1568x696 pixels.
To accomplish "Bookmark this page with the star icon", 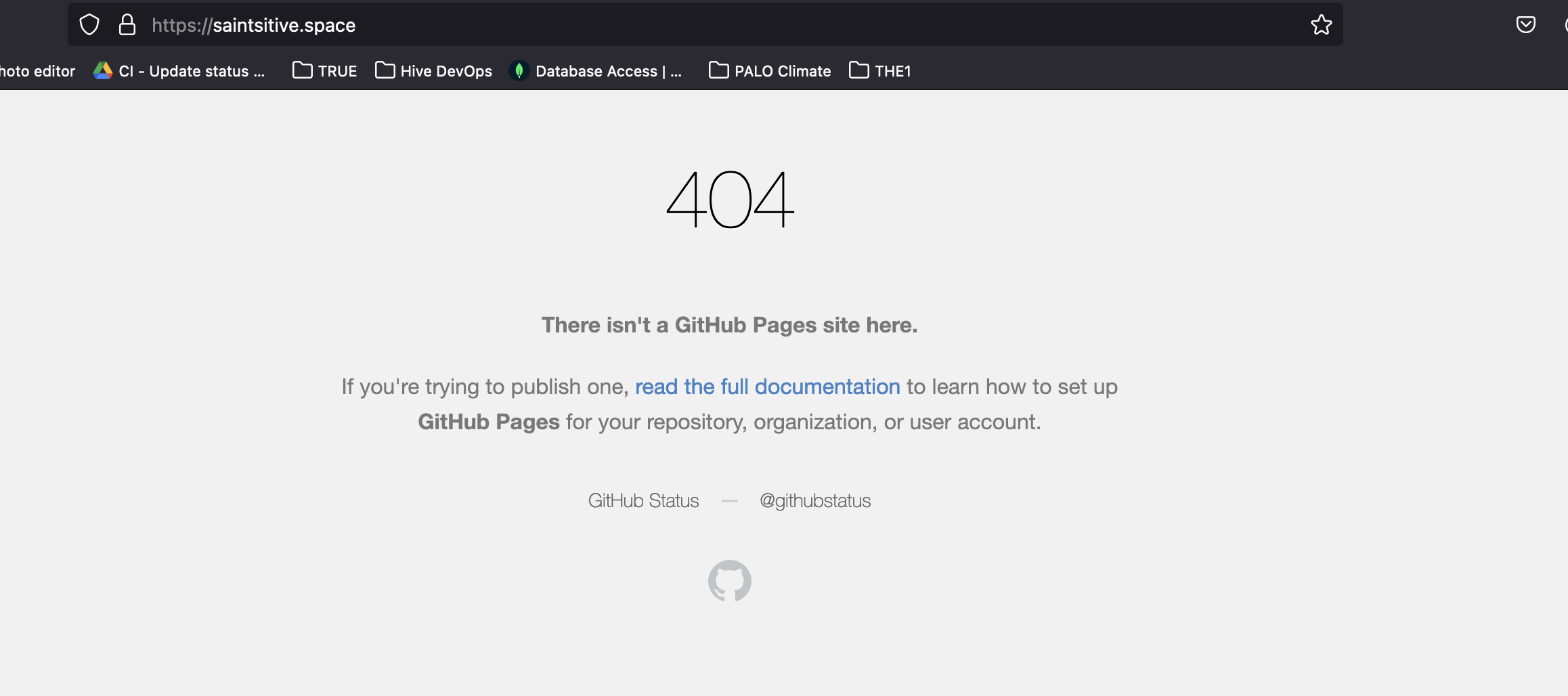I will pos(1321,24).
